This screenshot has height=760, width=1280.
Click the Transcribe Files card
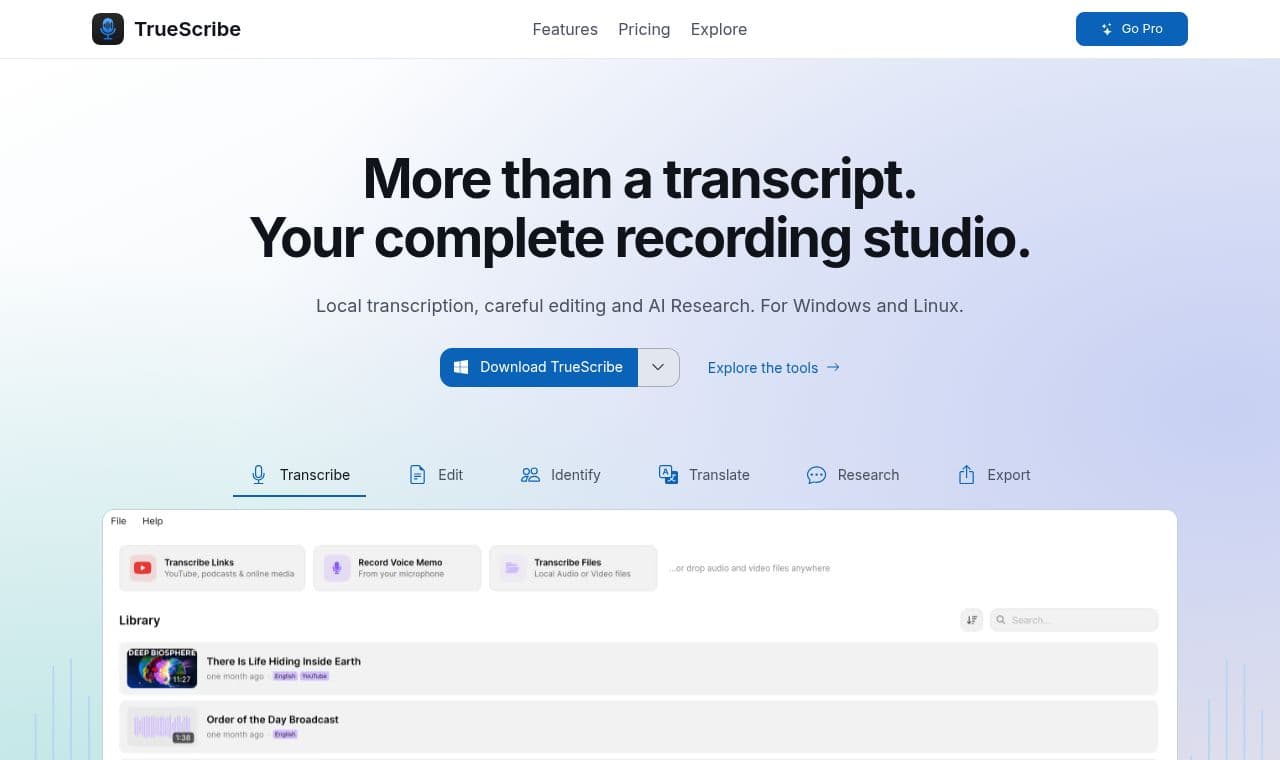pos(573,568)
